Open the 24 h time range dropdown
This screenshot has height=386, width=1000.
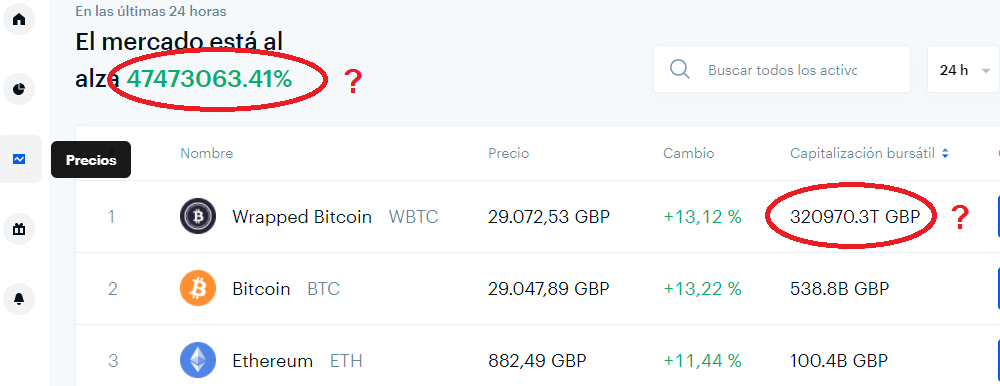pyautogui.click(x=963, y=70)
